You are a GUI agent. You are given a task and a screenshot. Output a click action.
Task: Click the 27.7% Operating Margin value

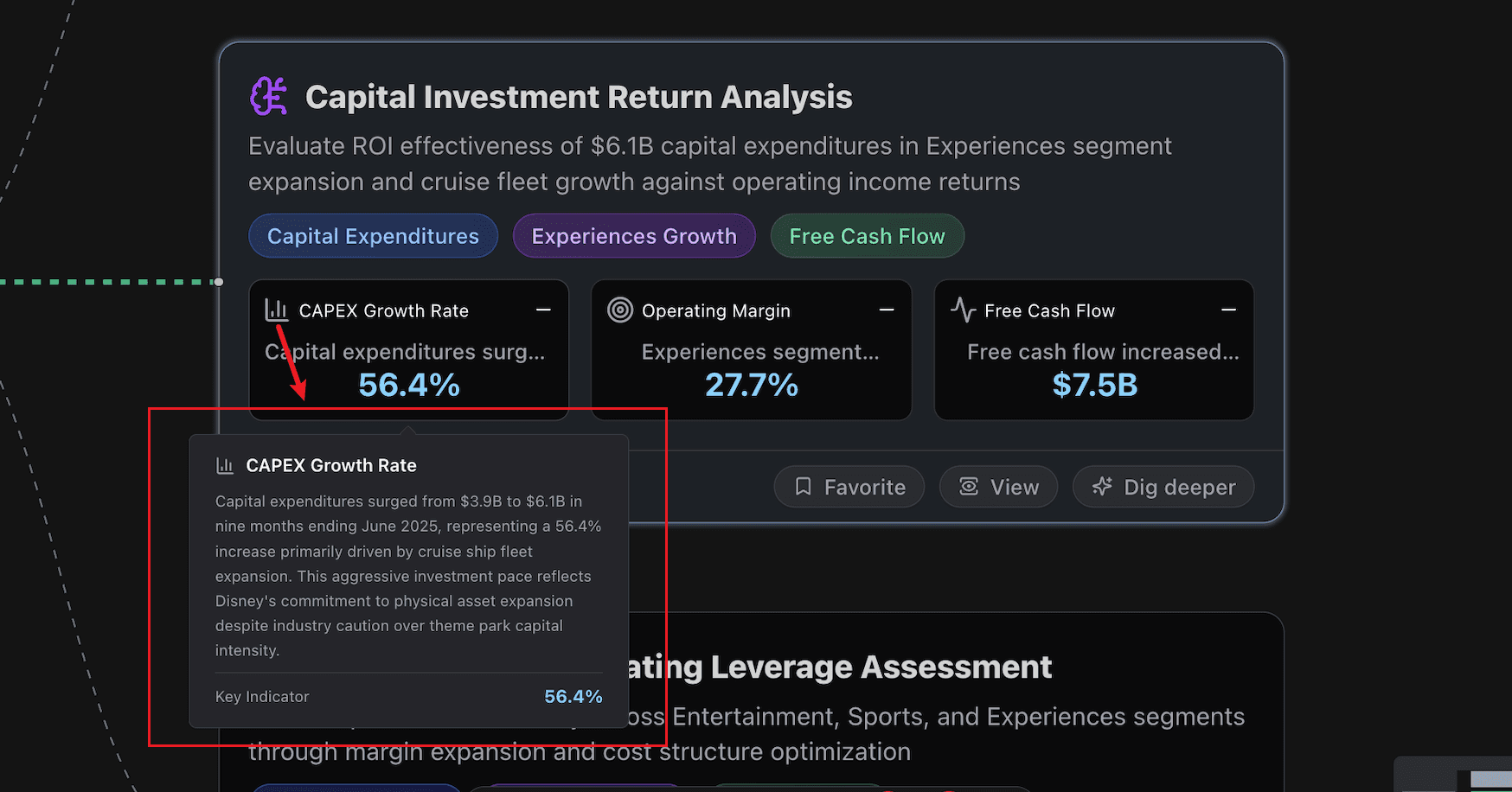(752, 385)
